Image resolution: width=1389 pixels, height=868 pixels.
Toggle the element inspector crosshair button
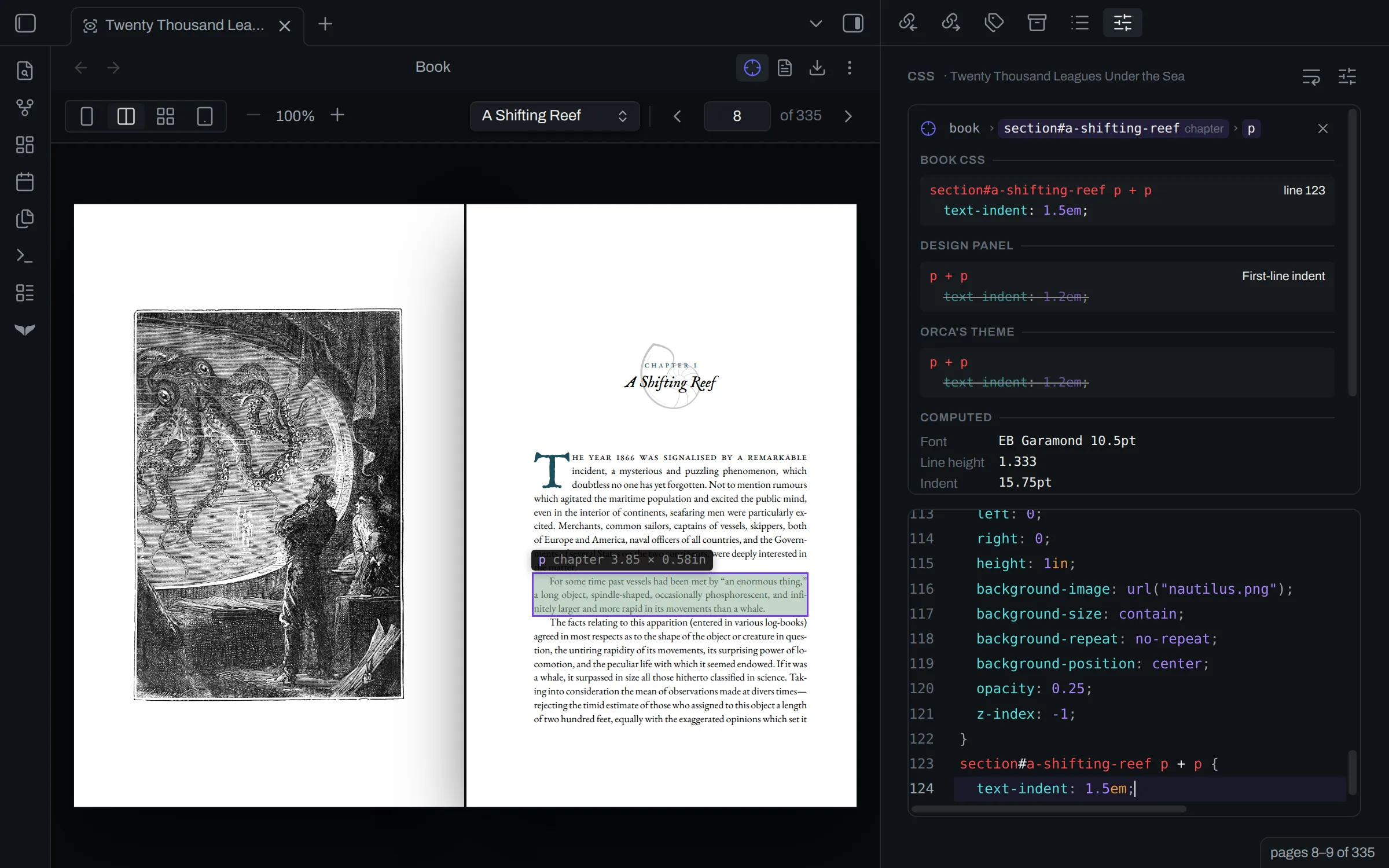(752, 68)
